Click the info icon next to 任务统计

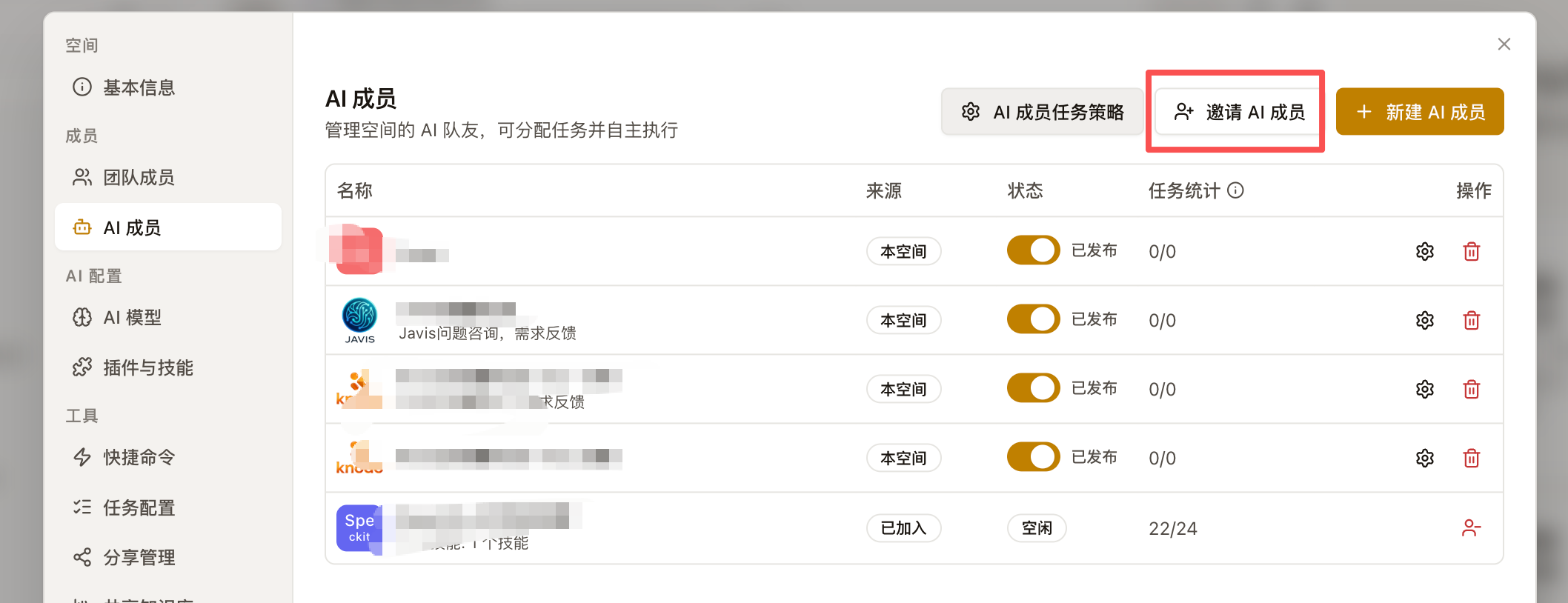pos(1235,190)
